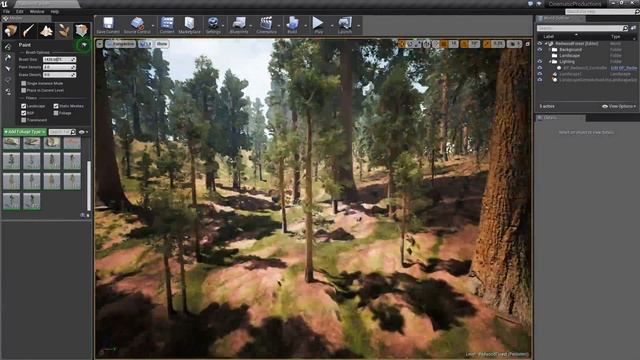Click the Show viewport button

coord(162,44)
